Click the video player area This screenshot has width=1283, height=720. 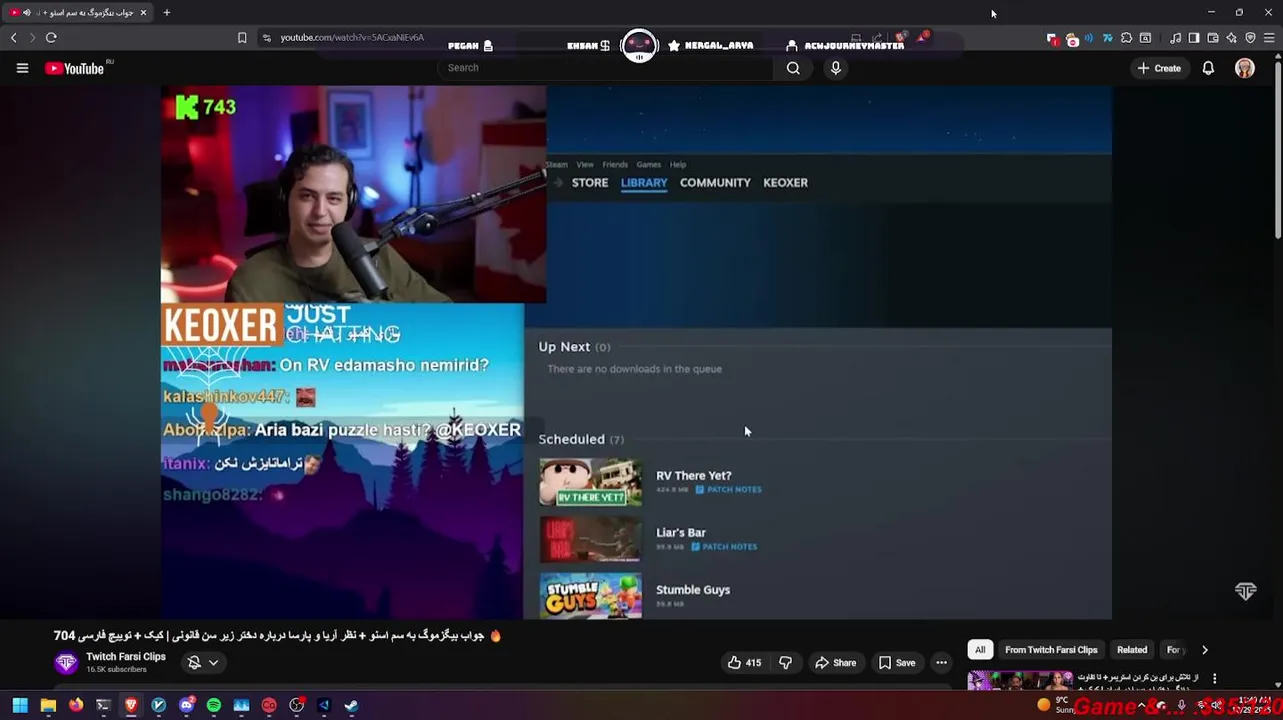636,352
